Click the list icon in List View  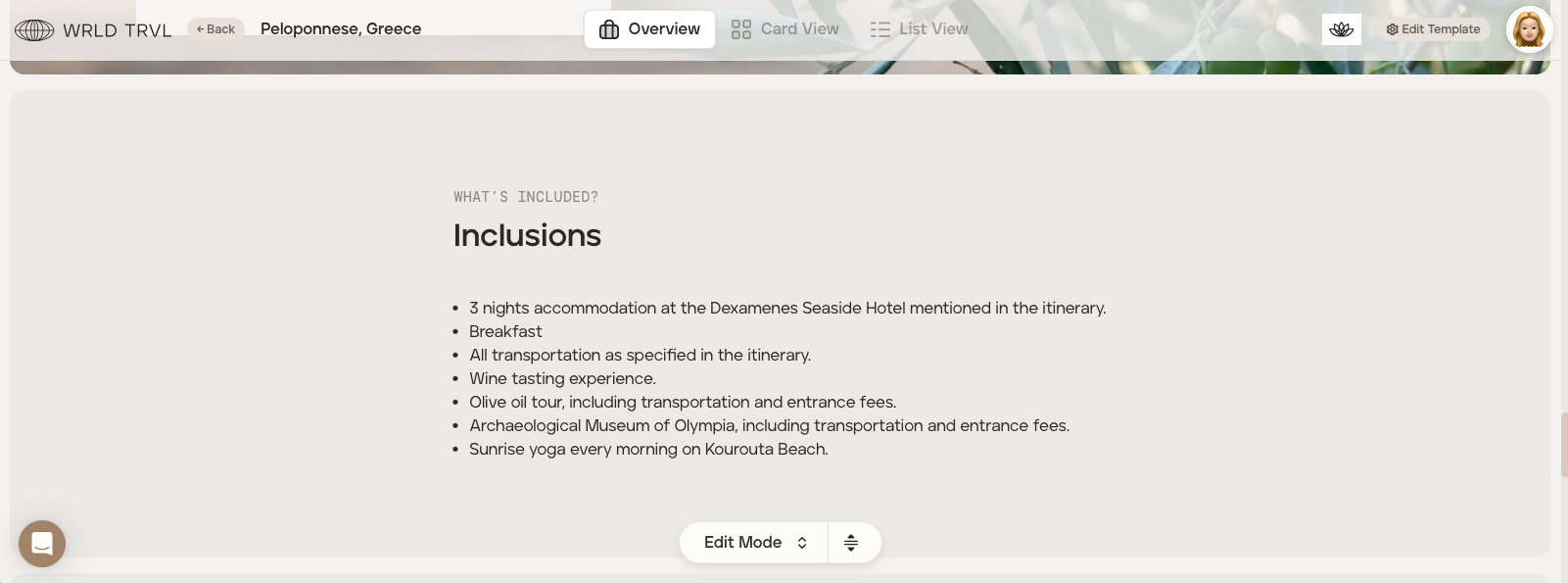(x=880, y=29)
